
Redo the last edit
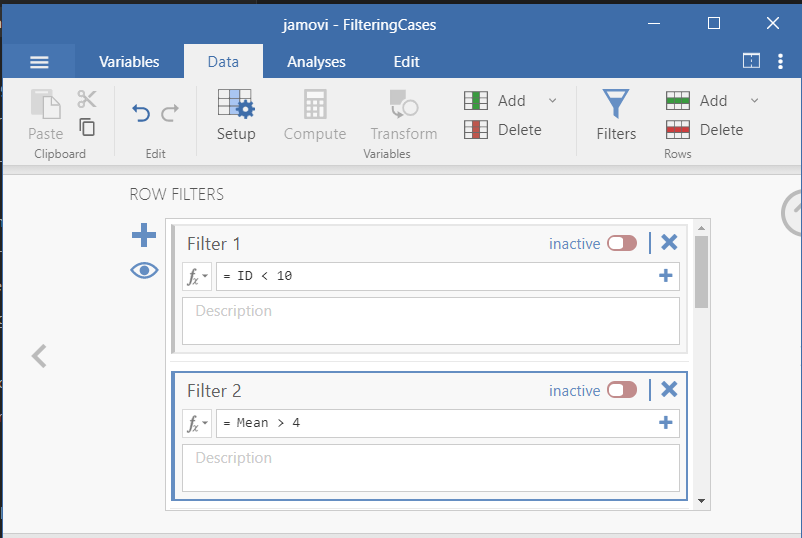click(170, 113)
